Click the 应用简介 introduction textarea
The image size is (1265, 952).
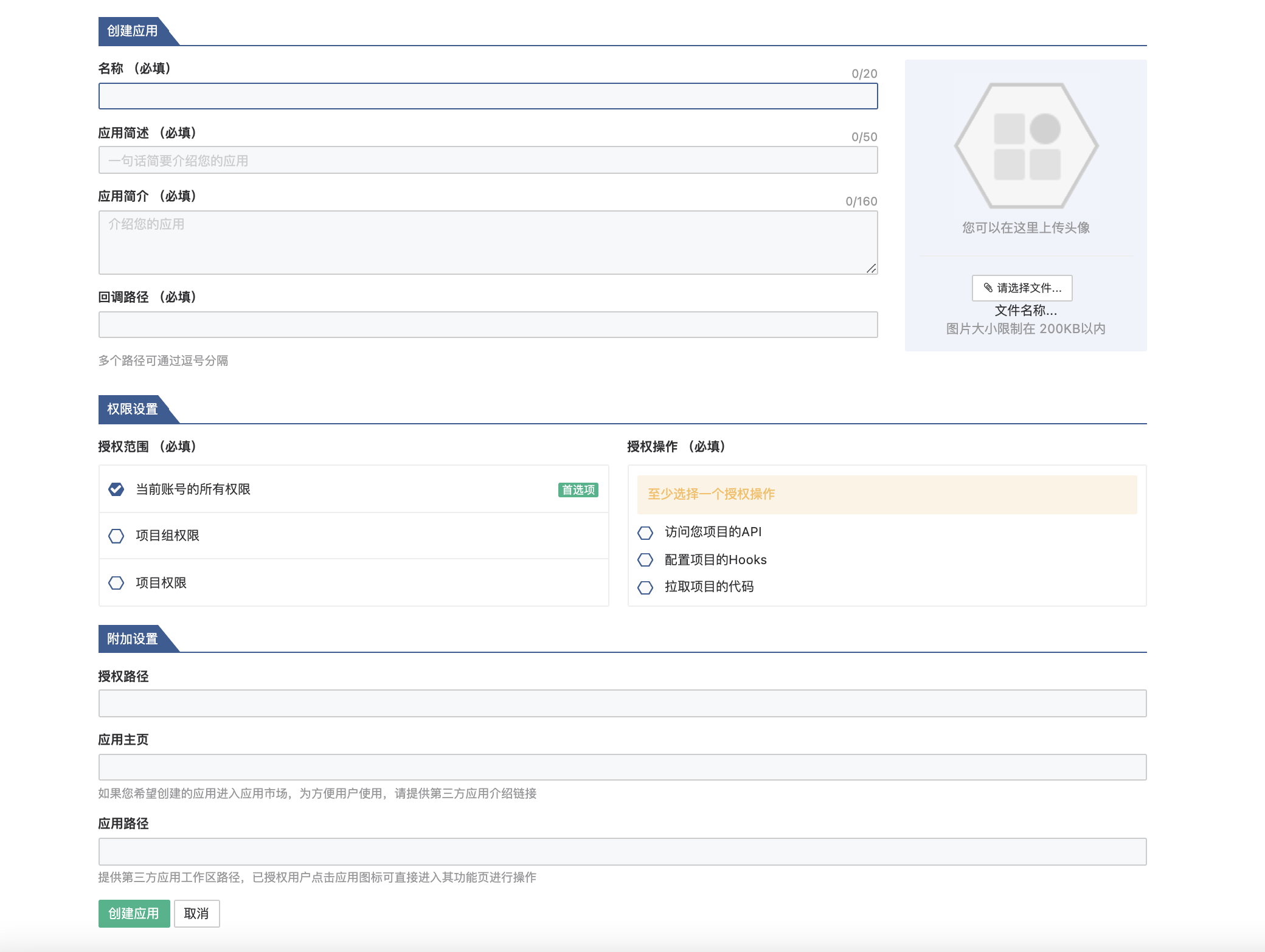click(x=488, y=242)
